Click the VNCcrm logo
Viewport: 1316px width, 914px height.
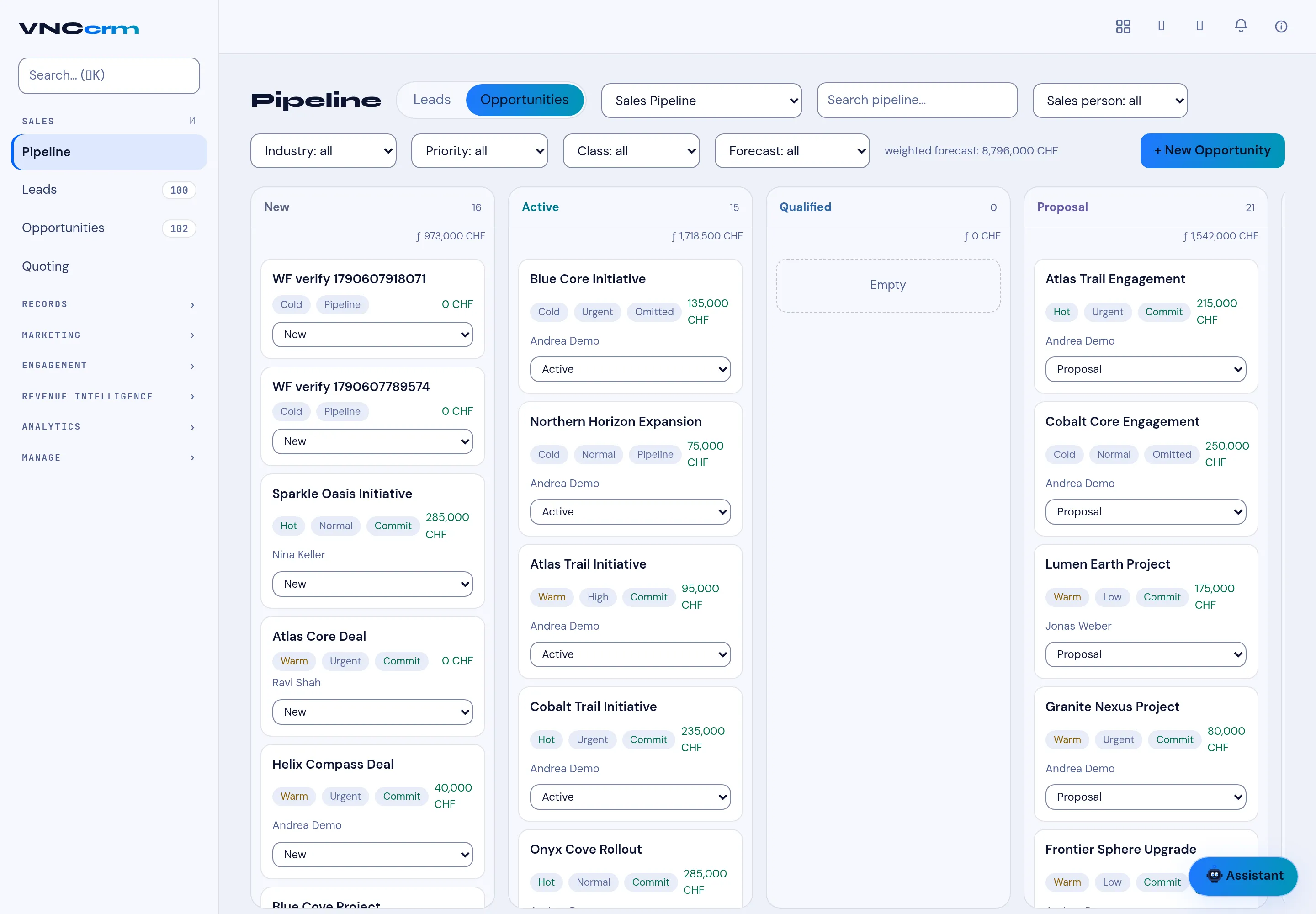tap(79, 29)
